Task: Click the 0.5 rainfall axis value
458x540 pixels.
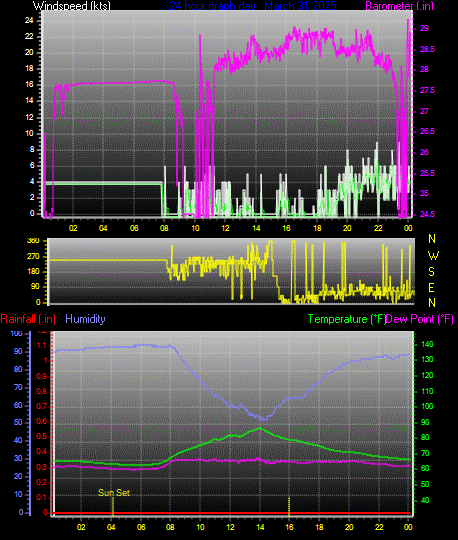Action: 42,437
